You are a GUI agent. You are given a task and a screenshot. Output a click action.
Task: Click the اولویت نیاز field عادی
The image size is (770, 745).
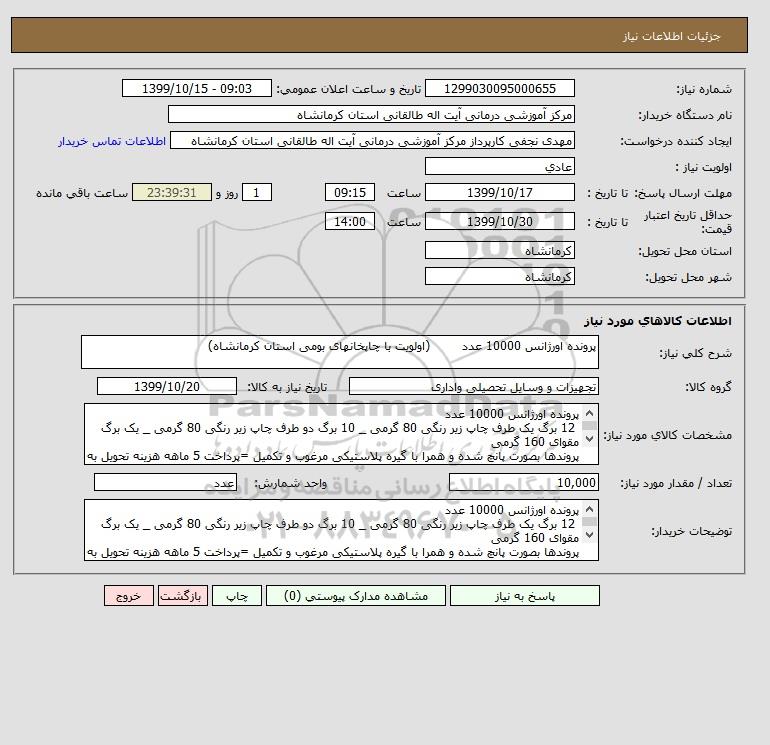(499, 166)
